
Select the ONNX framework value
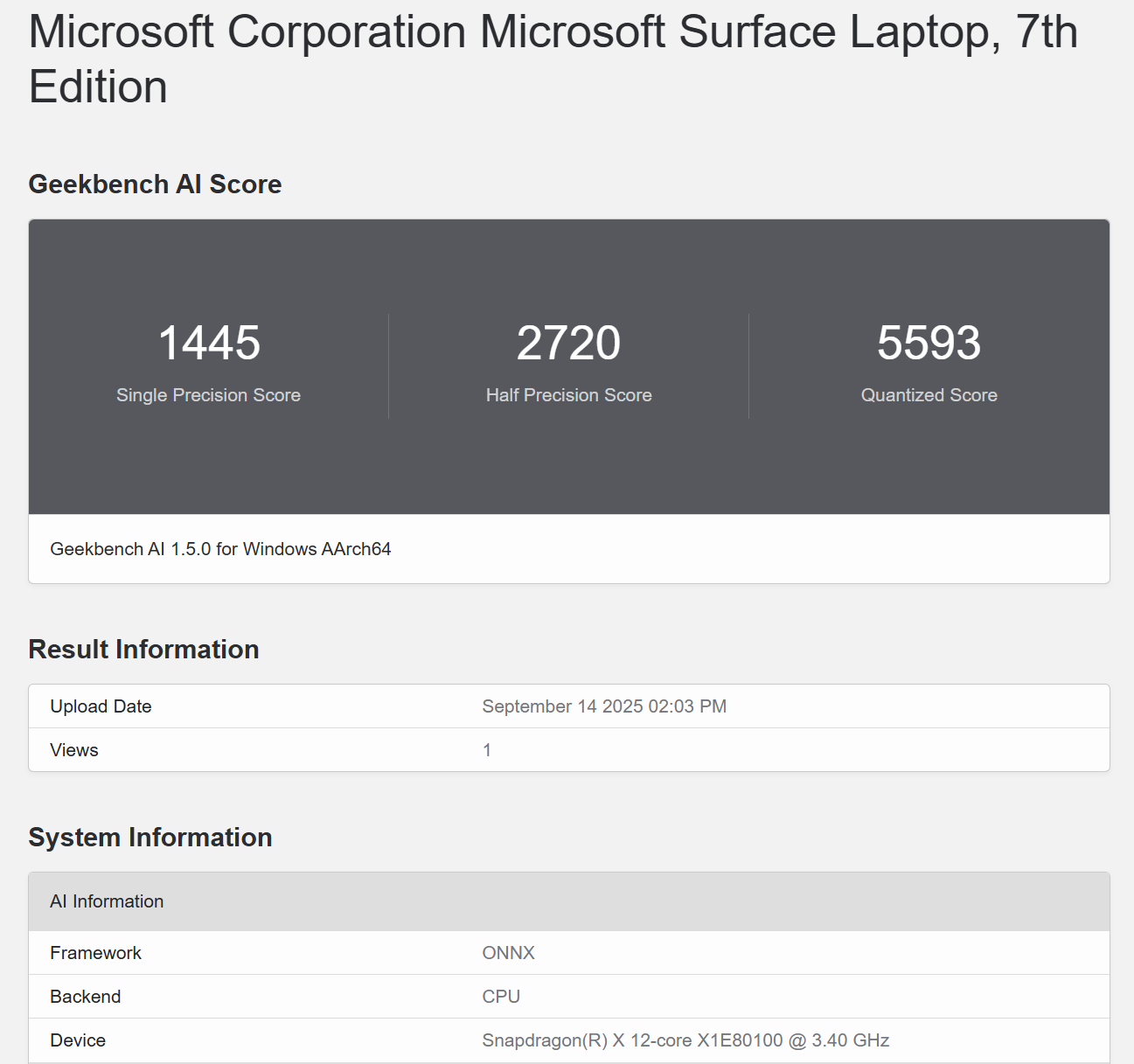pos(508,953)
